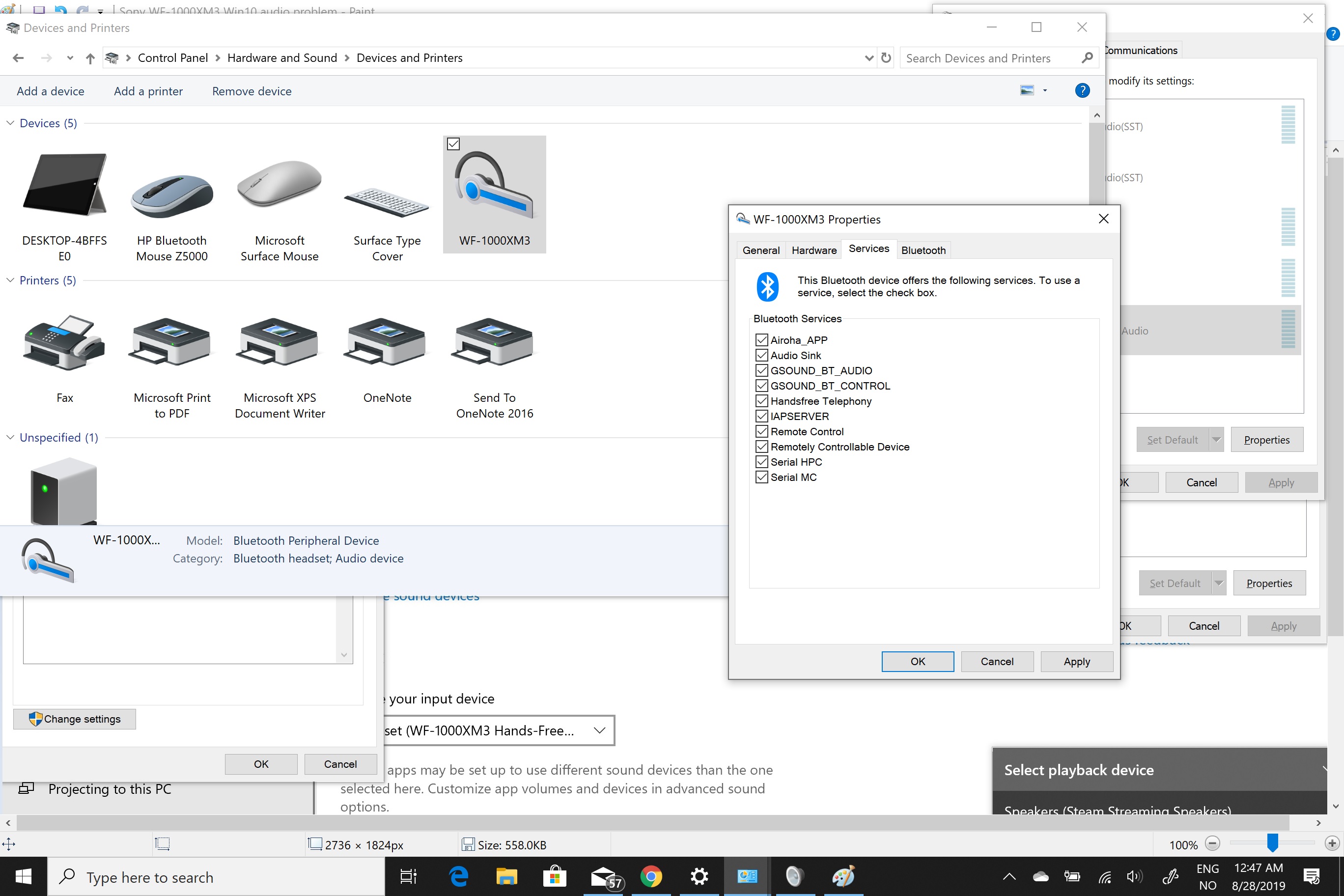Click Cancel in WF-1000XM3 Properties
The height and width of the screenshot is (896, 1344).
(x=997, y=661)
